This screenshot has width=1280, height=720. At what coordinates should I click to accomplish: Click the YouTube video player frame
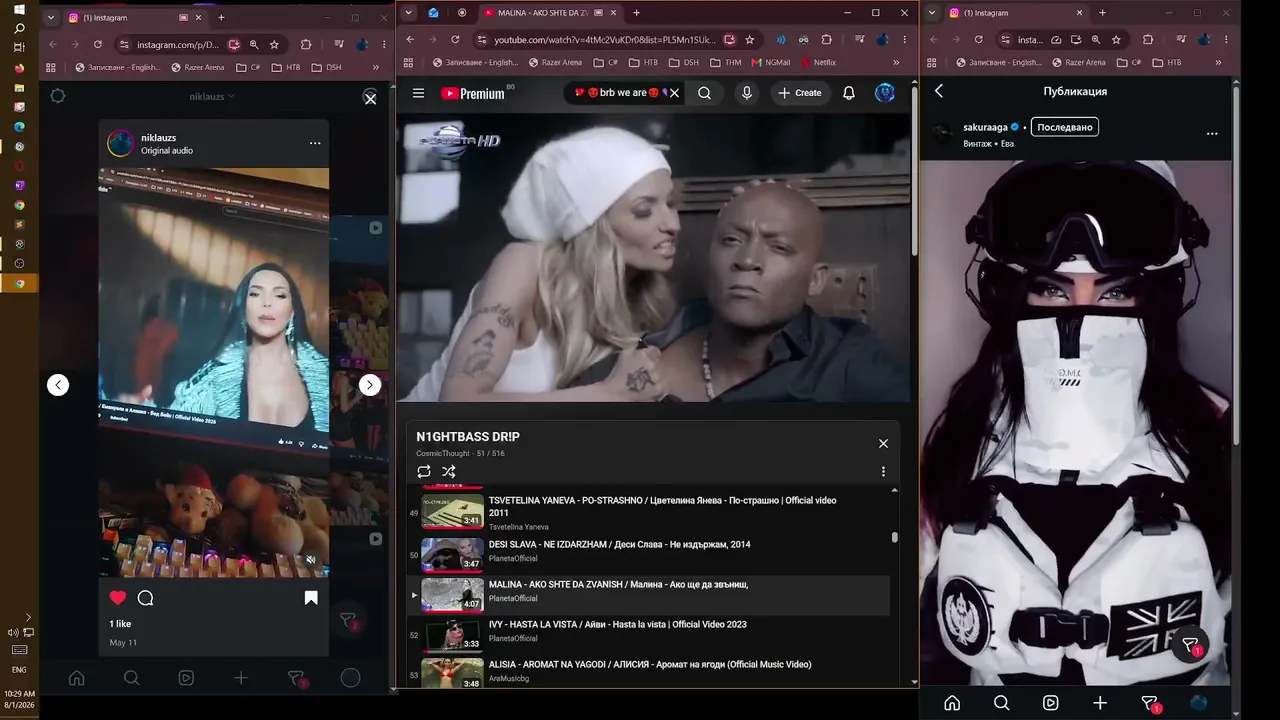[654, 257]
